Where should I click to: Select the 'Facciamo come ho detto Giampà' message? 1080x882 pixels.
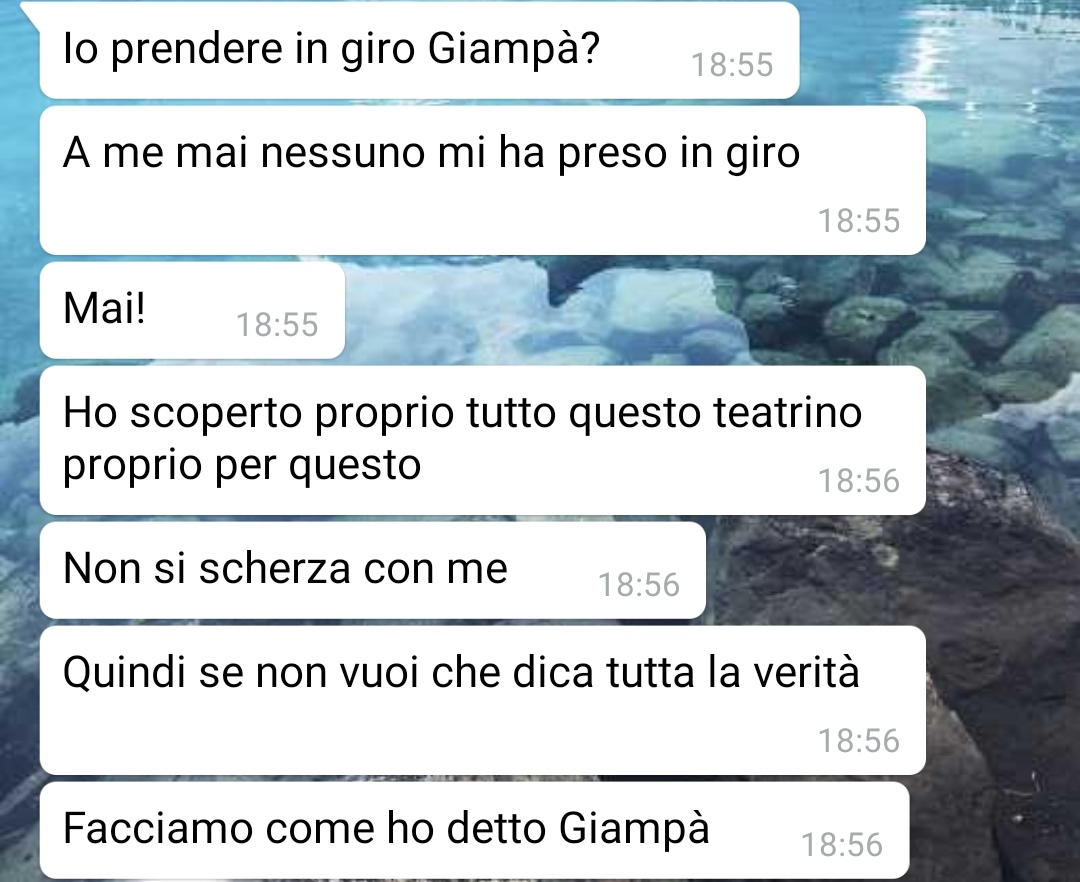coord(475,830)
